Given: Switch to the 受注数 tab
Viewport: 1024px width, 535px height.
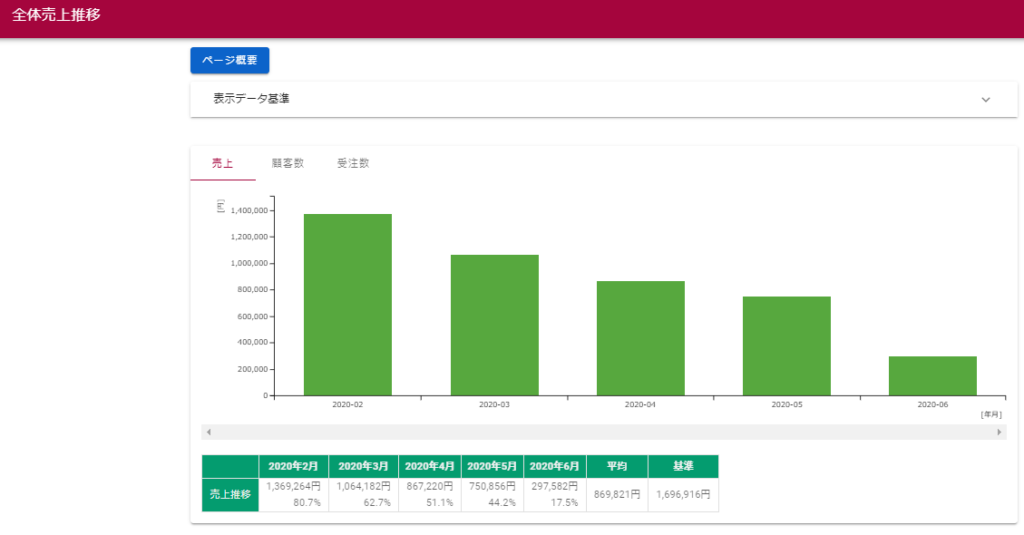Looking at the screenshot, I should pos(353,163).
